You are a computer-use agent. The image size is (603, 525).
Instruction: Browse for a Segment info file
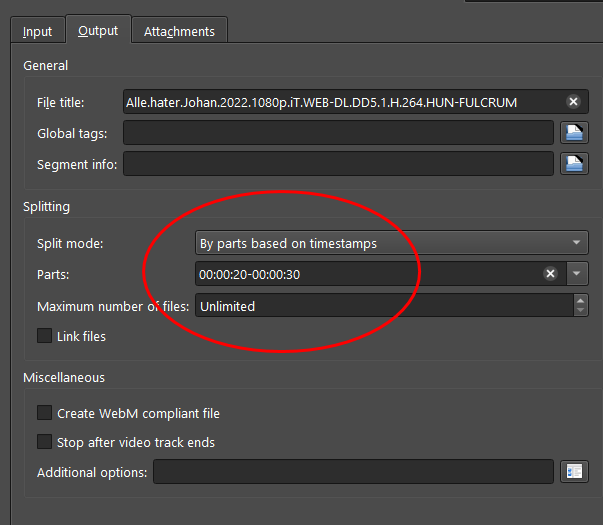[574, 163]
